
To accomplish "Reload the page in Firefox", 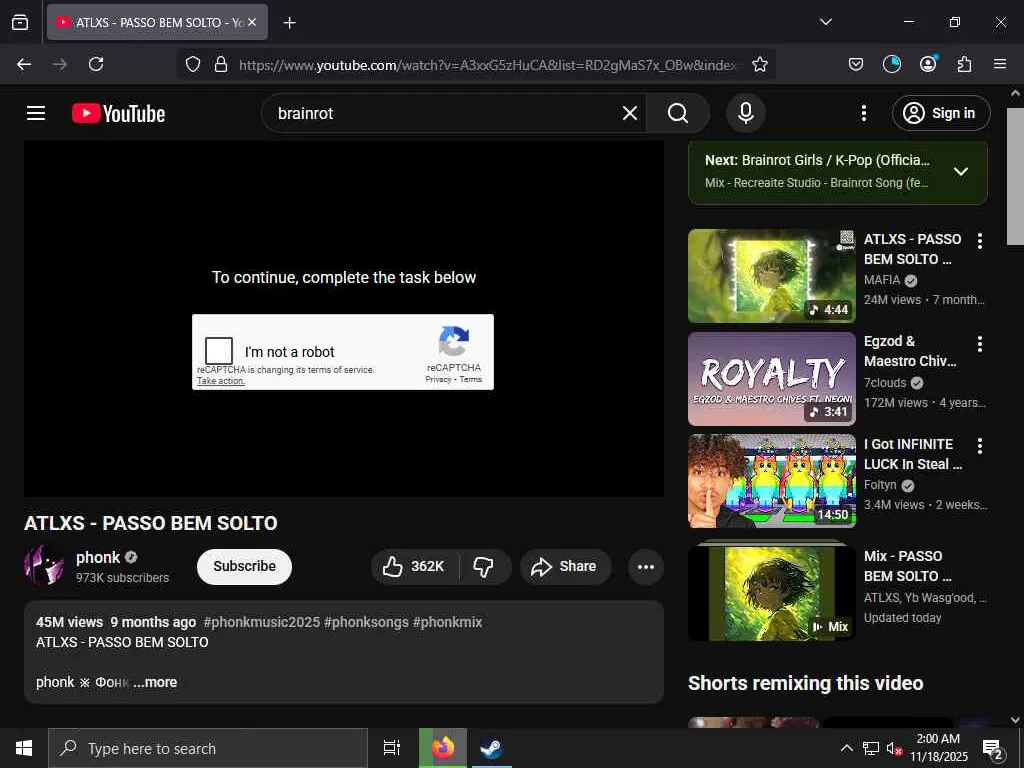I will (96, 64).
